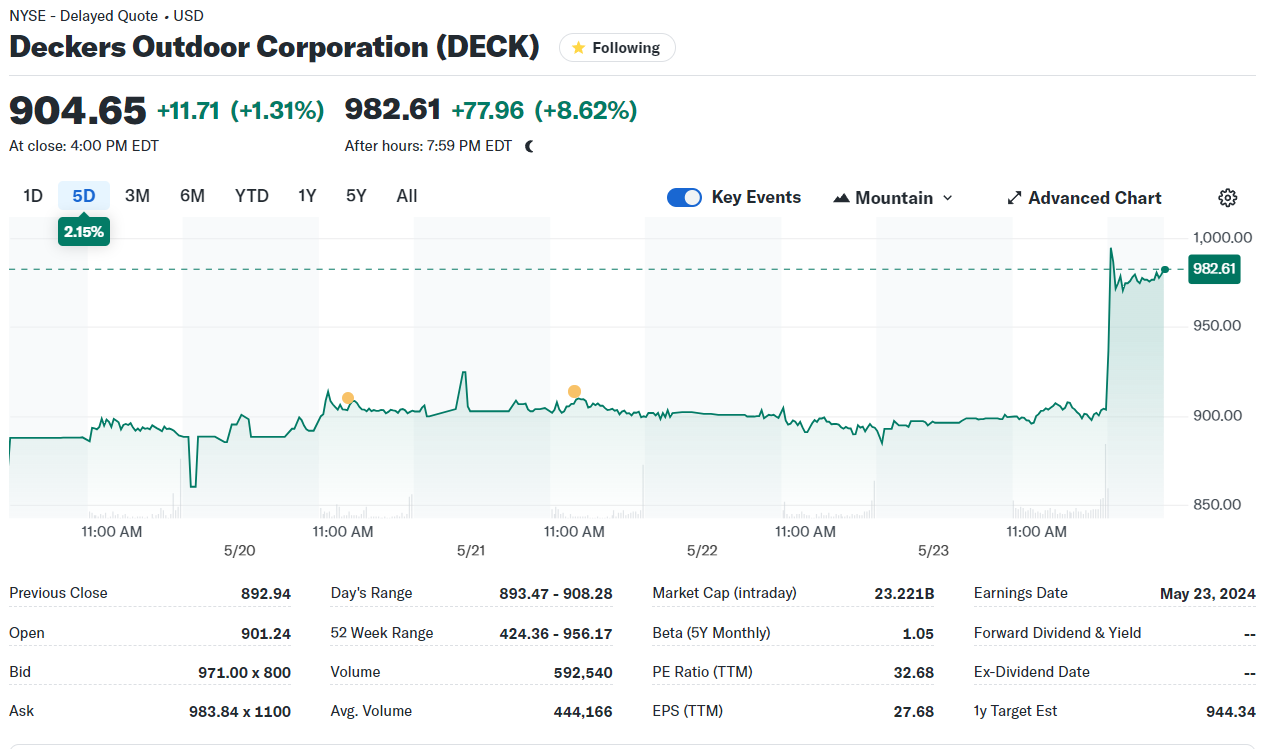The image size is (1262, 749).
Task: Click the Following button to unfollow DECK
Action: coord(617,48)
